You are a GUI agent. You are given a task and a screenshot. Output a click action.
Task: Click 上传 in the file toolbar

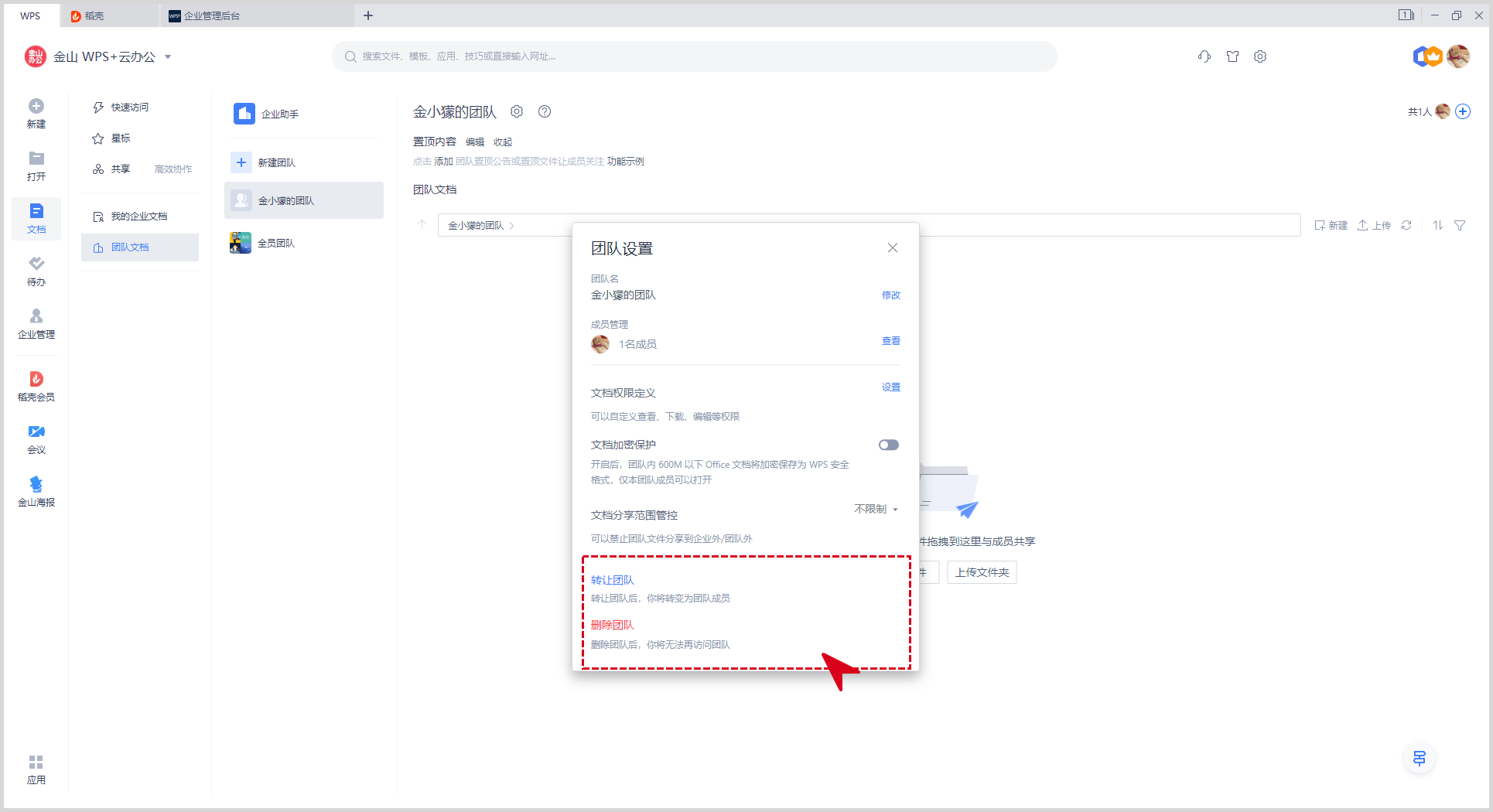1374,225
